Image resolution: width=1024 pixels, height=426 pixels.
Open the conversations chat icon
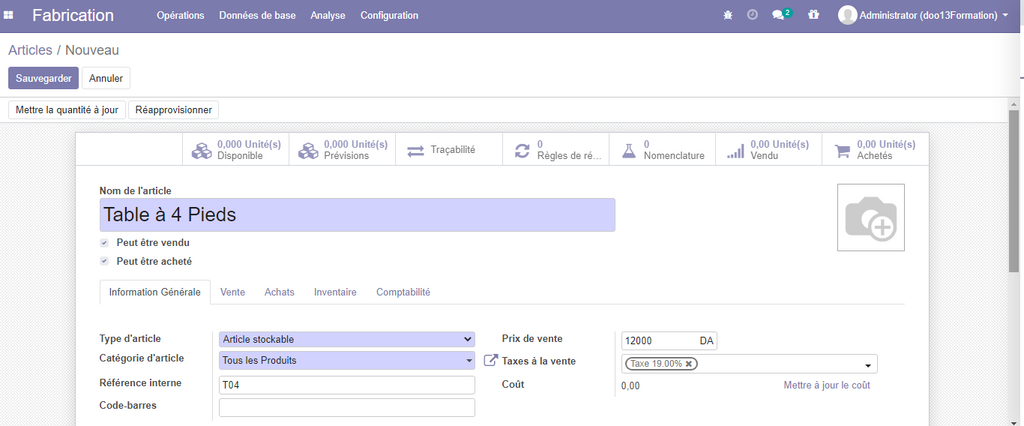(779, 15)
